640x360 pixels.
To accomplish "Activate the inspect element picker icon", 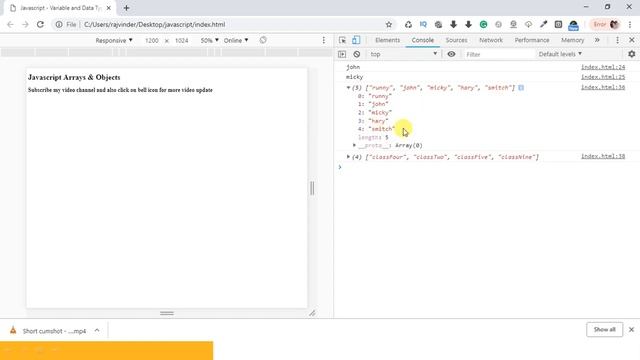I will click(342, 40).
